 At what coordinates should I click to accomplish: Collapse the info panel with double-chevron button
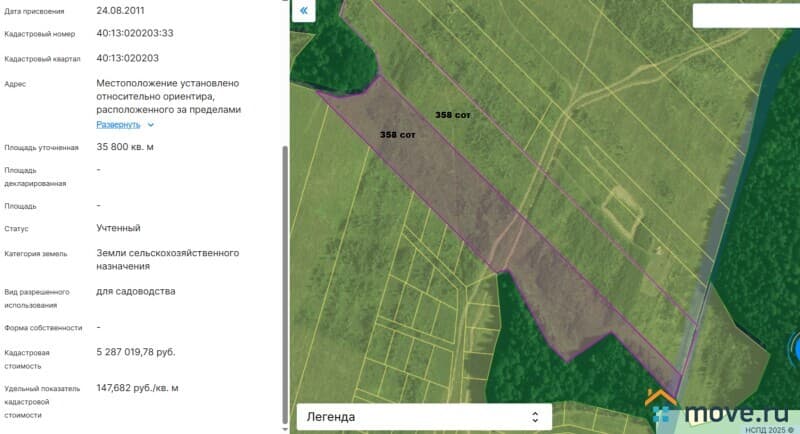[x=304, y=12]
